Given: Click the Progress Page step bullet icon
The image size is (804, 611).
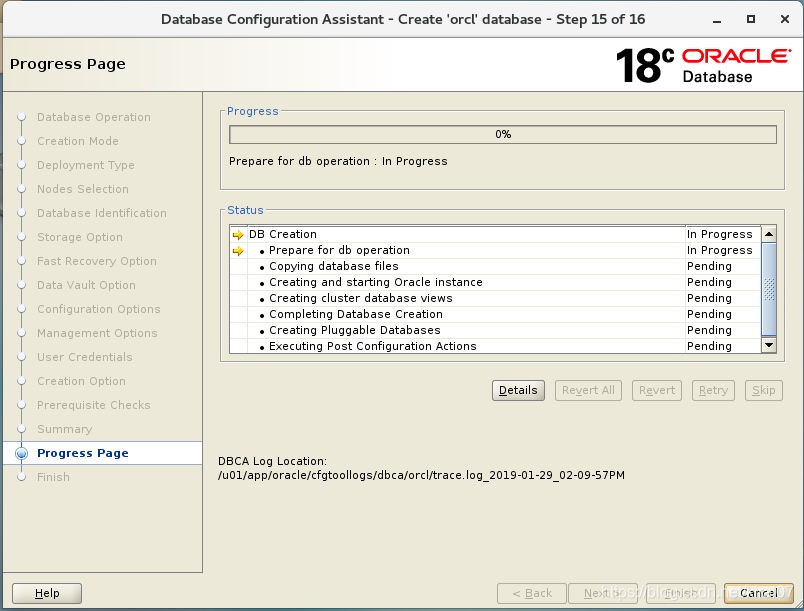Looking at the screenshot, I should [22, 453].
